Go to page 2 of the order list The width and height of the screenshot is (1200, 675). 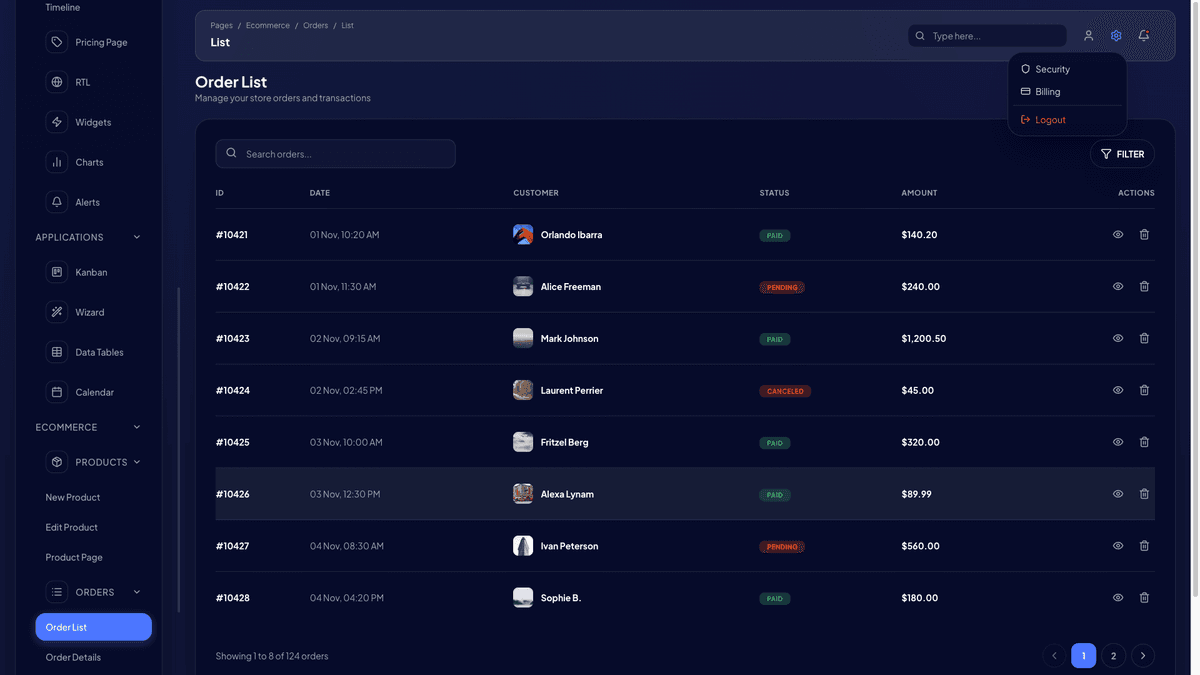[x=1113, y=655]
